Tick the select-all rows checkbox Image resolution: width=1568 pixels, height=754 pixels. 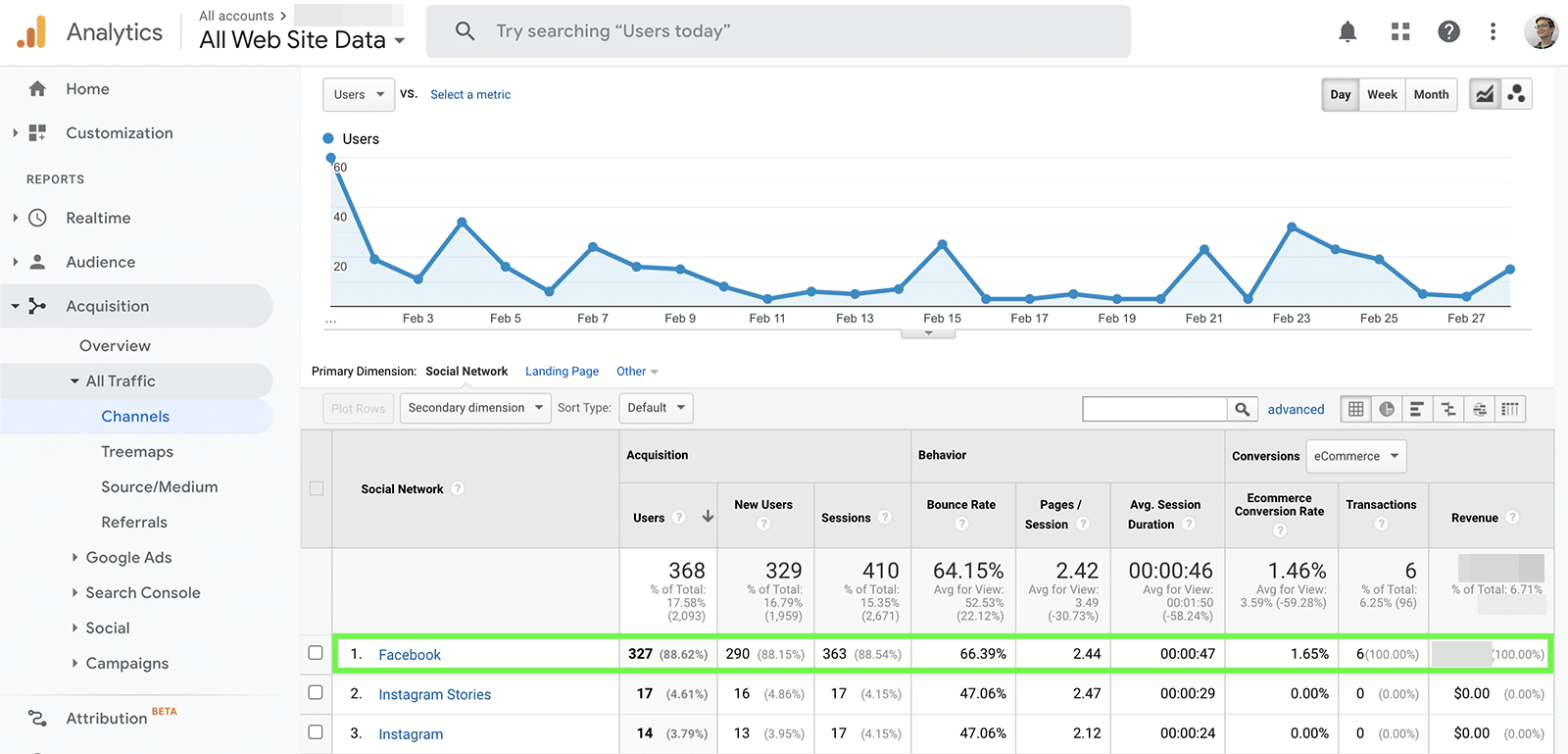[x=317, y=488]
